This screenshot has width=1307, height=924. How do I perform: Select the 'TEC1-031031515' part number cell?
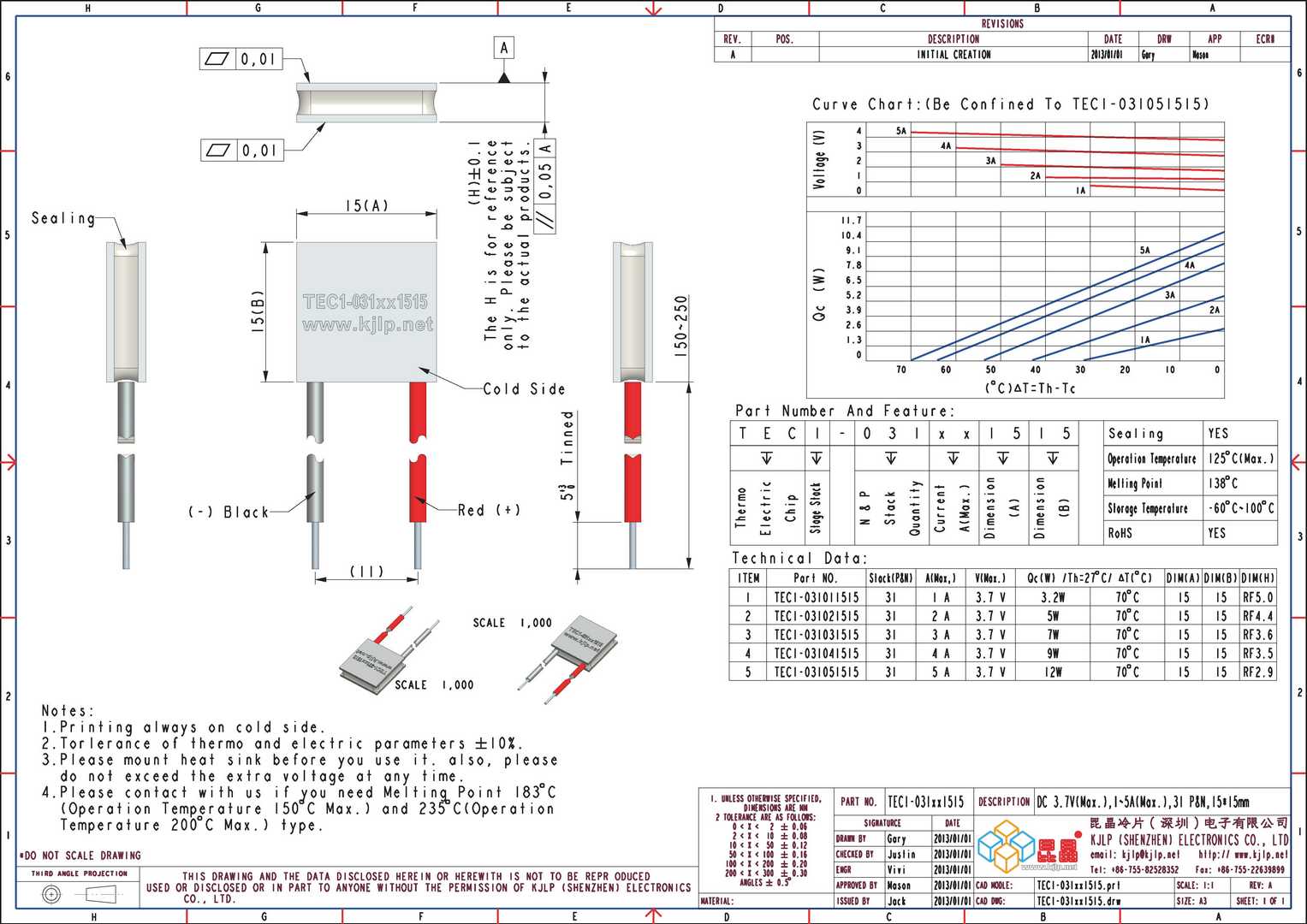(x=817, y=635)
